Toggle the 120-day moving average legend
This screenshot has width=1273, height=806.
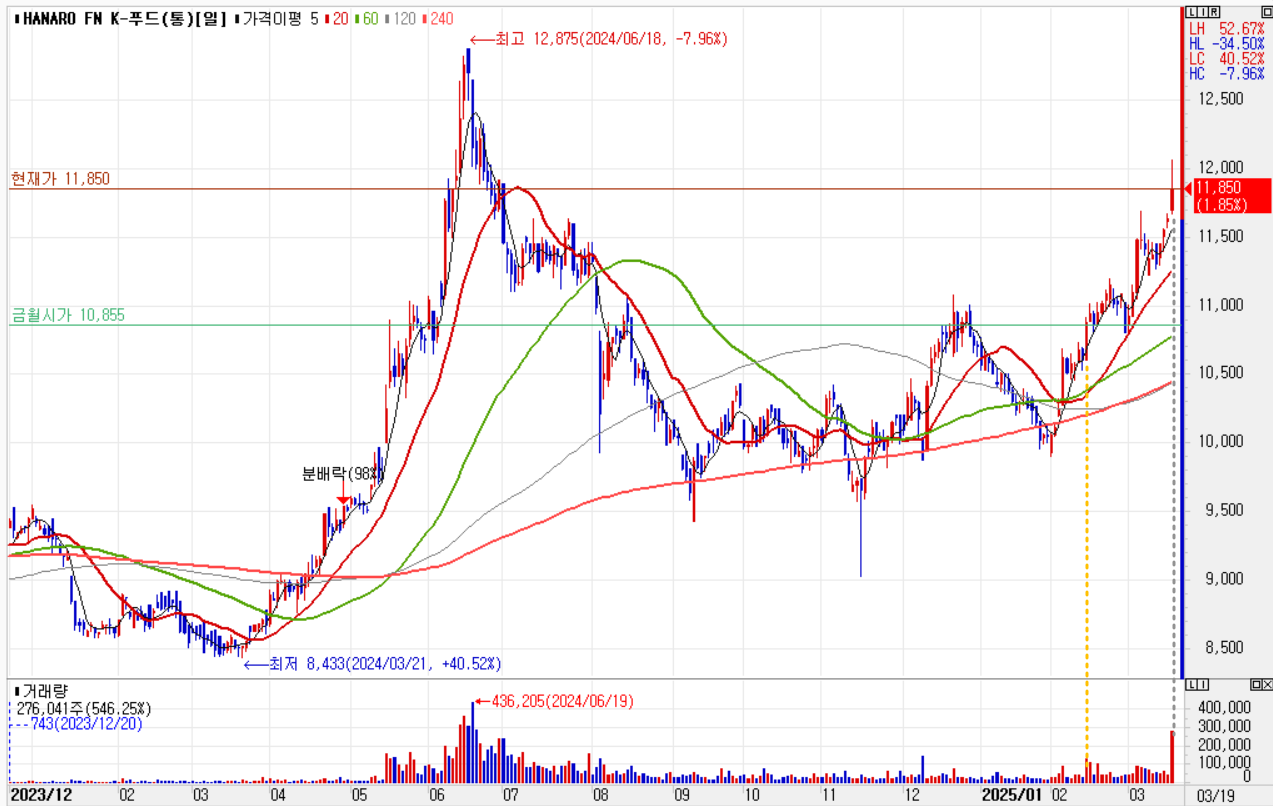click(402, 19)
